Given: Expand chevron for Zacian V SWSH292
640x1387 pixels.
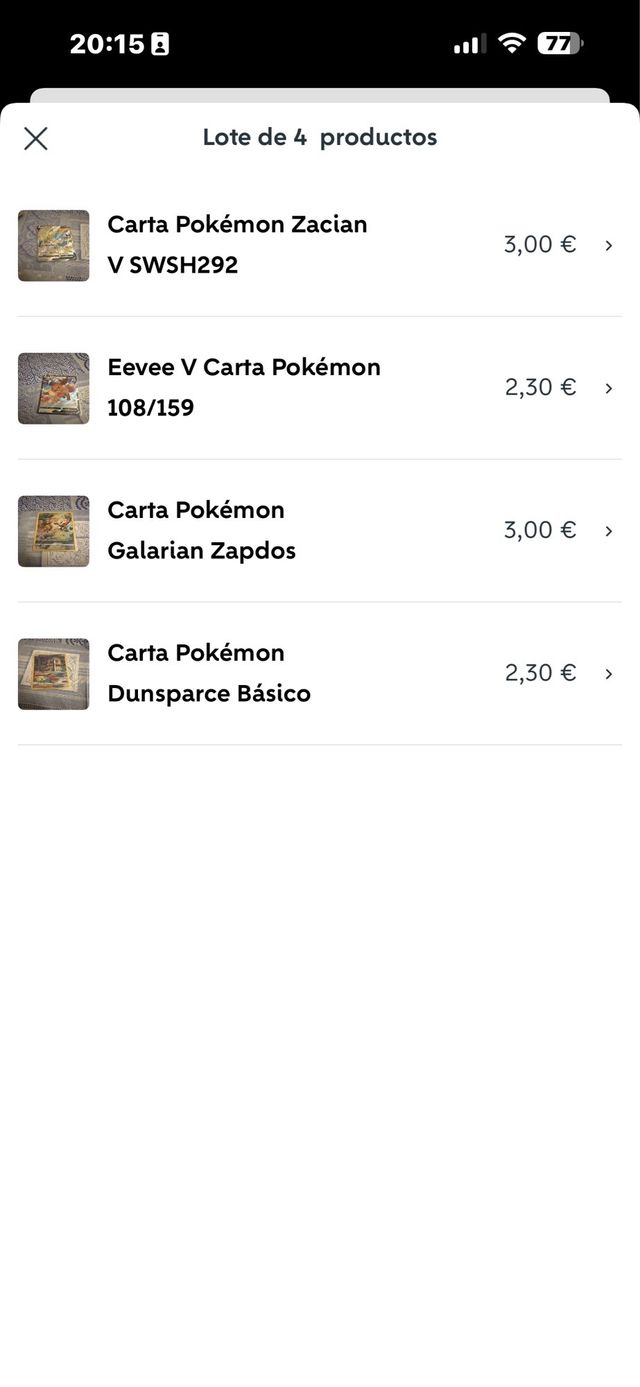Looking at the screenshot, I should [x=608, y=245].
